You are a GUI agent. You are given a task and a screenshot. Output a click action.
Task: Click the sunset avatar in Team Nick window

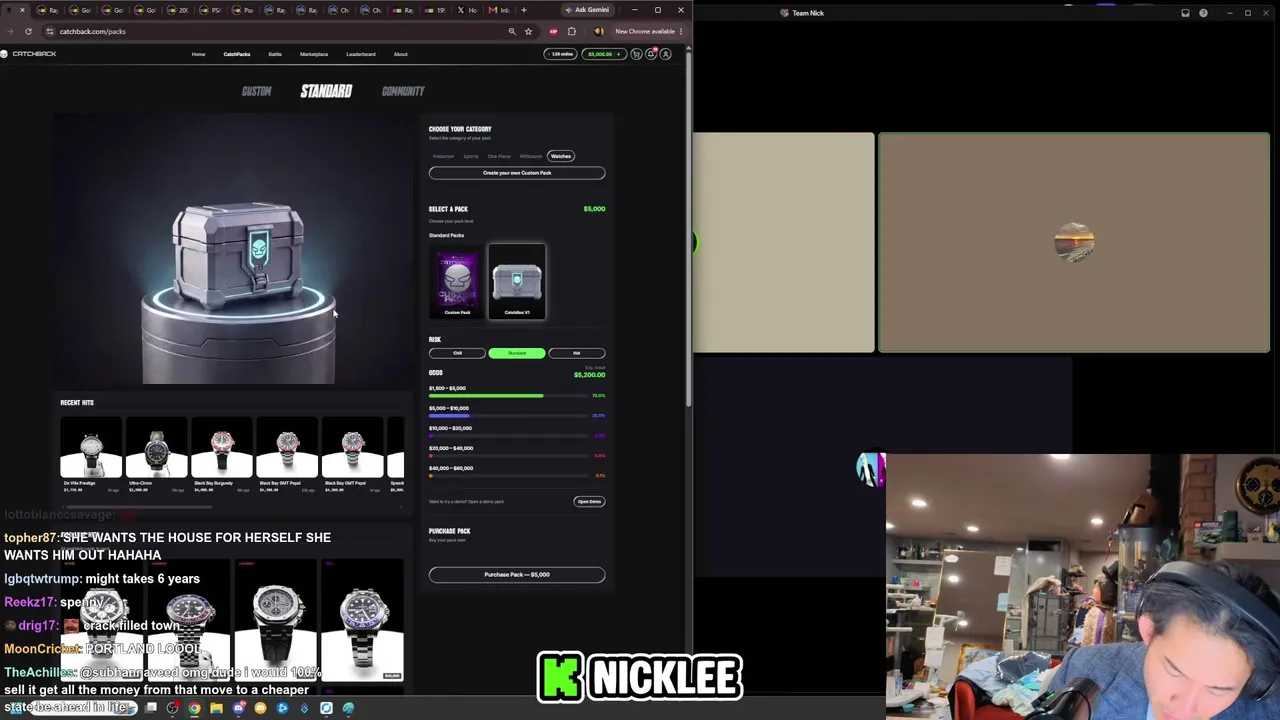click(x=1074, y=243)
